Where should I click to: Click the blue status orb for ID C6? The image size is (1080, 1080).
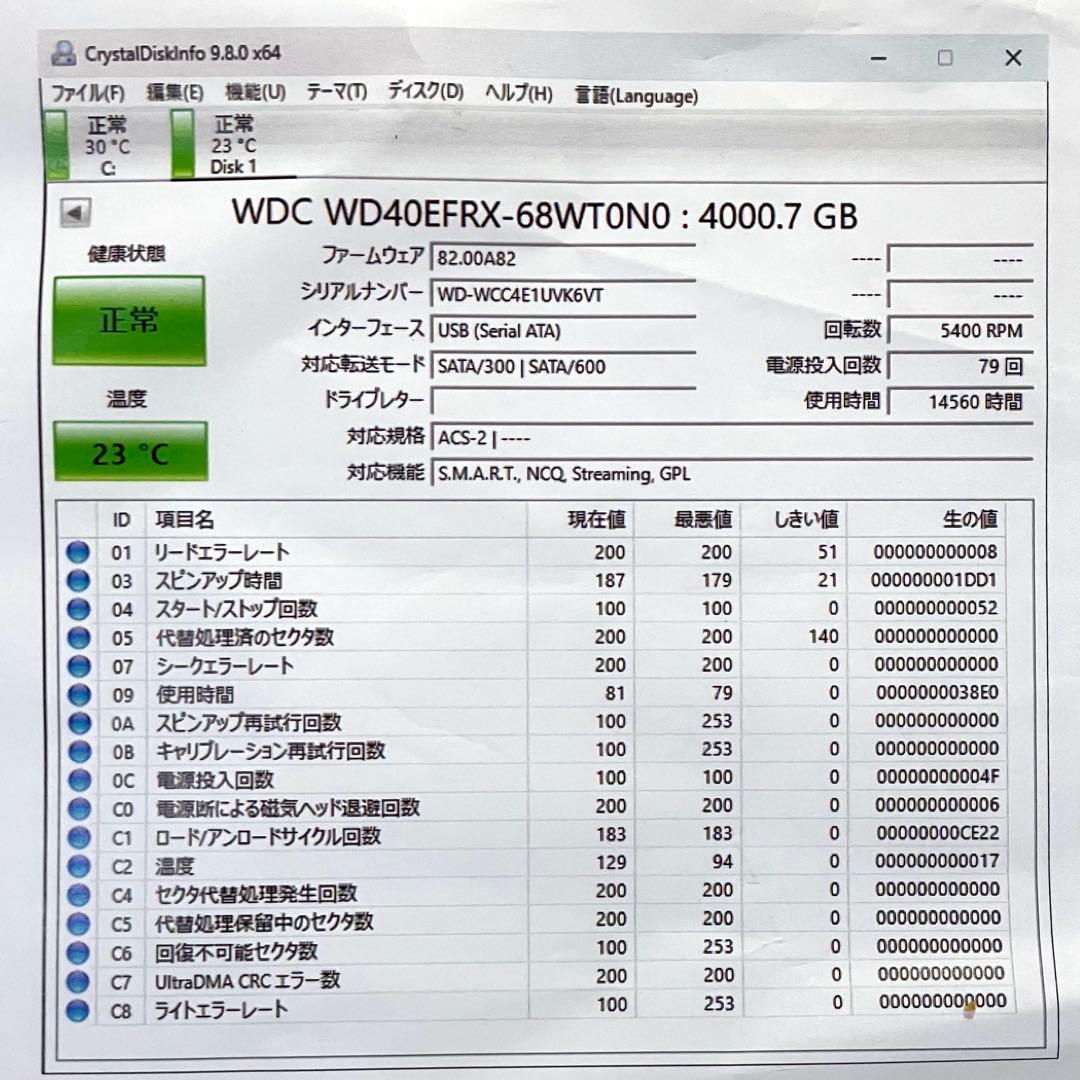coord(79,953)
